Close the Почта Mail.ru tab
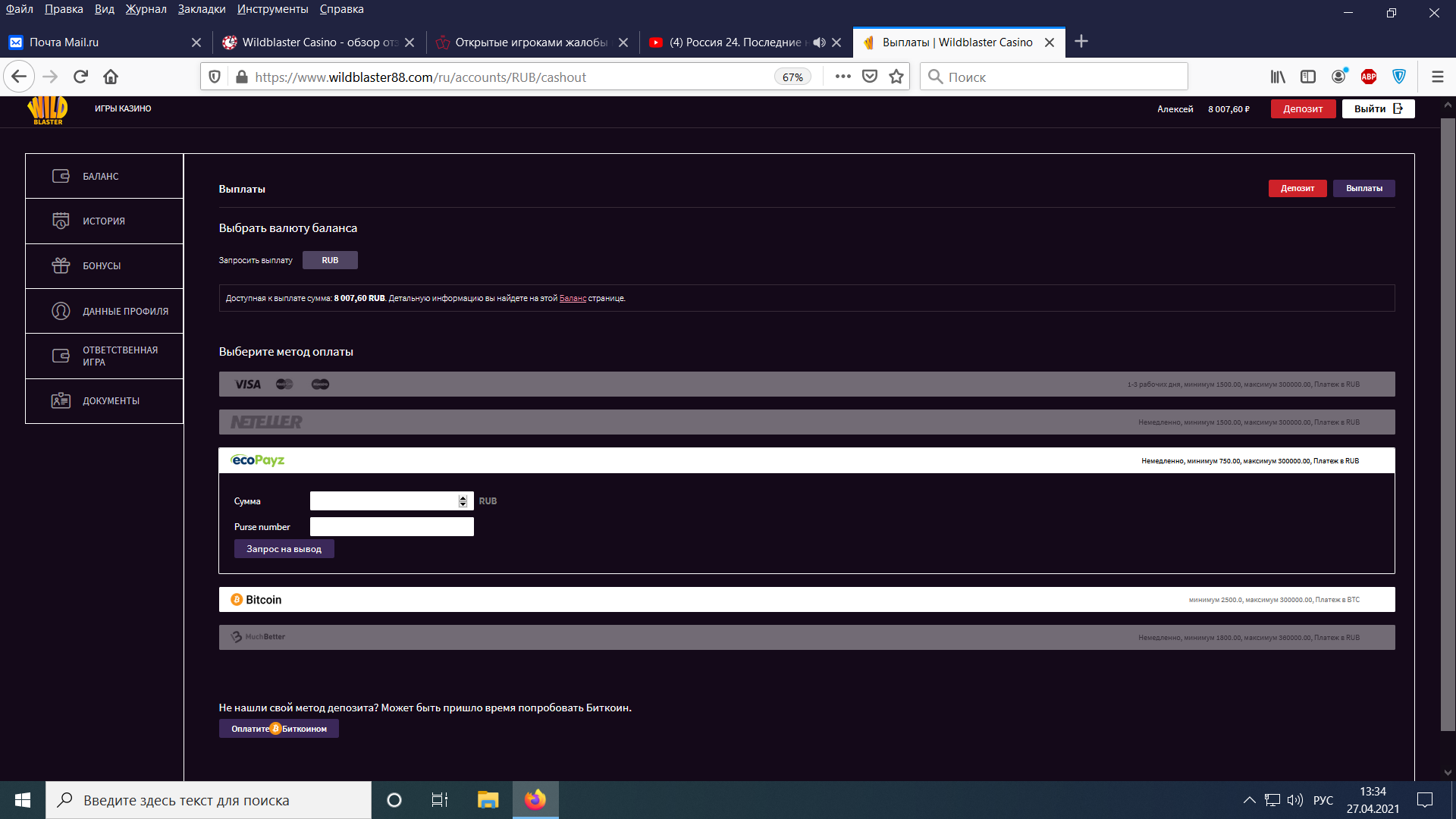The image size is (1456, 819). (196, 42)
